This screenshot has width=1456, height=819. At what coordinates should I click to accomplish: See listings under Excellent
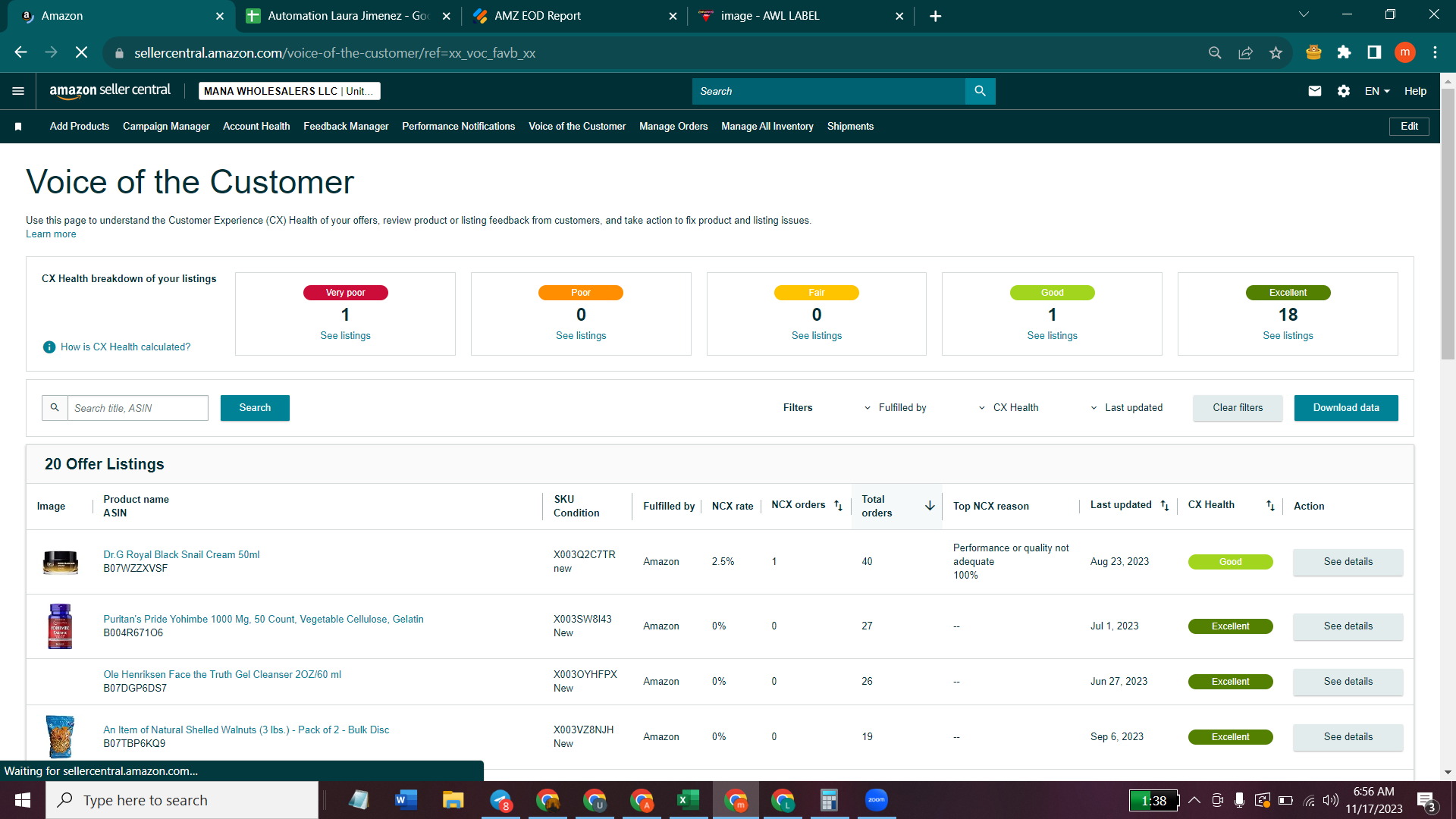click(x=1288, y=336)
